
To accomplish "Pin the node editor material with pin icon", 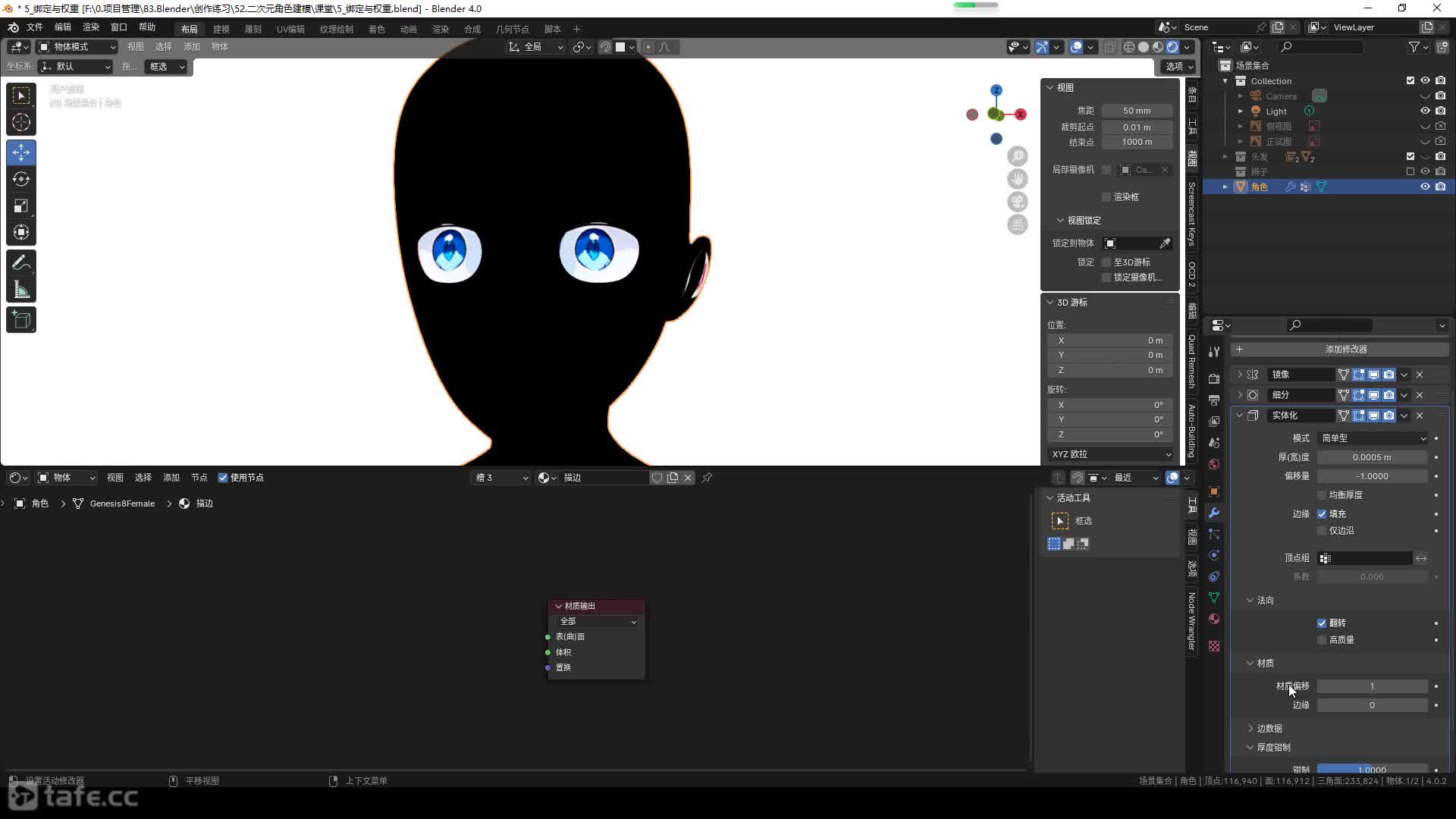I will pyautogui.click(x=707, y=478).
